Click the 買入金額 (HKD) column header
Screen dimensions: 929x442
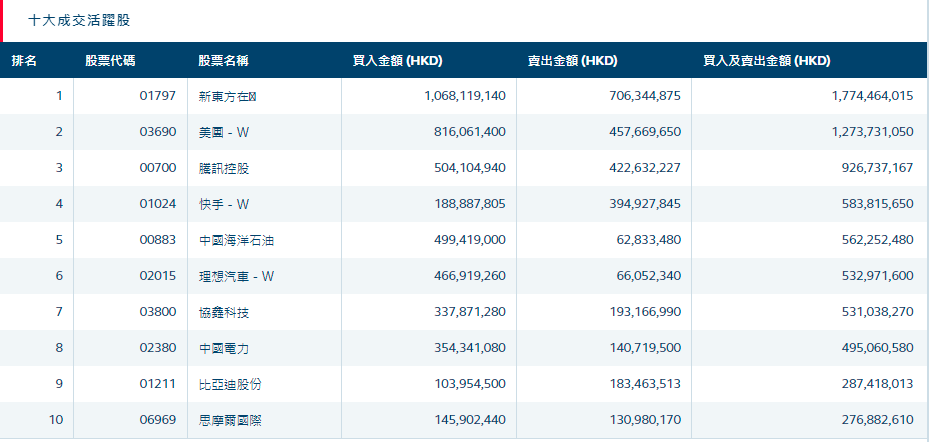398,60
